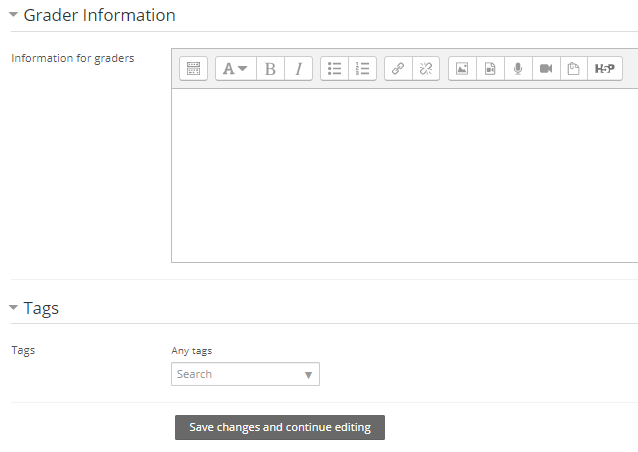Insert a hyperlink
The height and width of the screenshot is (452, 638).
click(398, 68)
